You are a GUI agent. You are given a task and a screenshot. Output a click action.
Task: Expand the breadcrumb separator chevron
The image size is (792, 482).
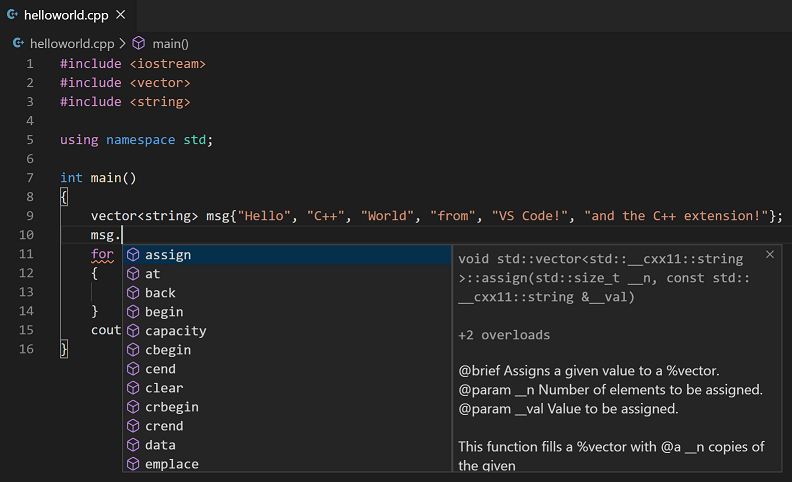point(122,44)
